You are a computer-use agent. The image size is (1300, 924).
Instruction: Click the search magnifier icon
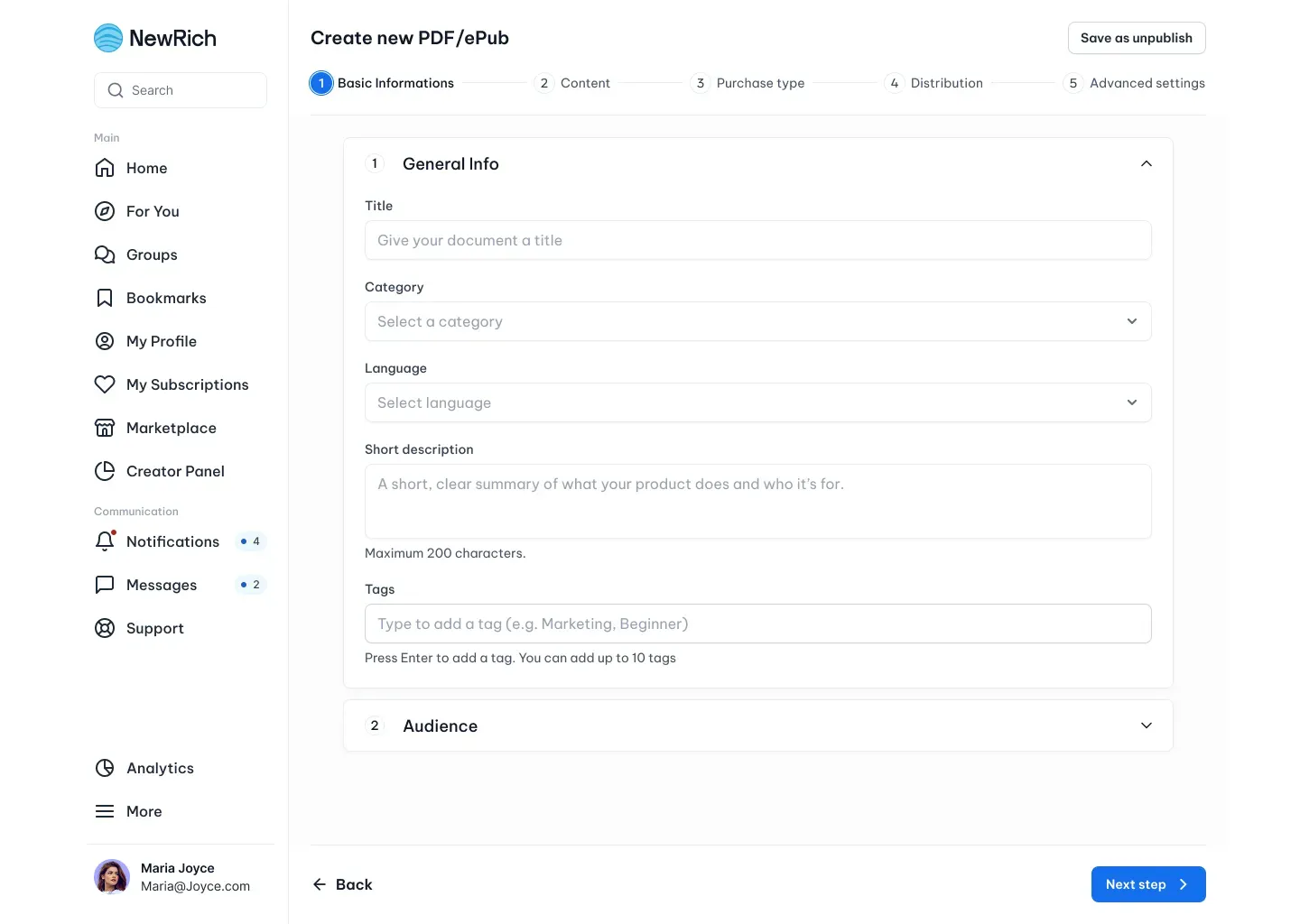point(116,90)
